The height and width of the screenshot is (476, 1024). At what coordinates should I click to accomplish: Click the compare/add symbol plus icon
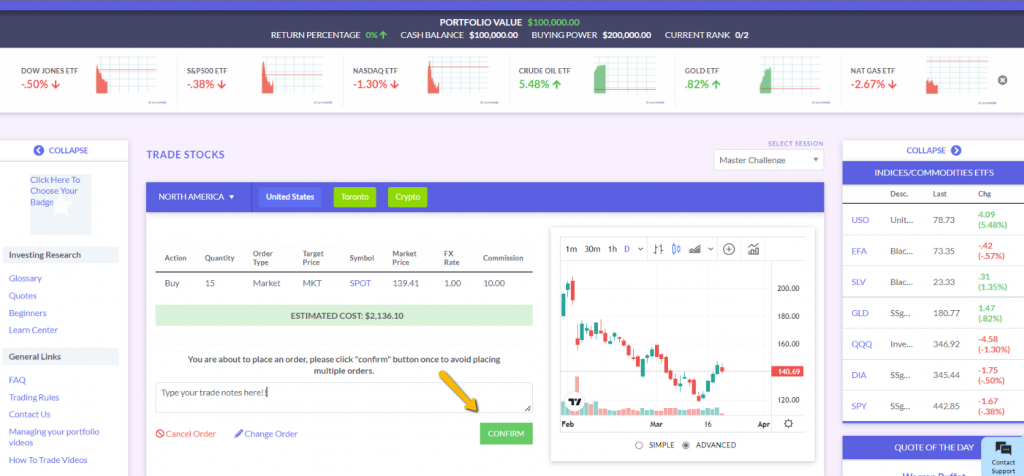pos(729,249)
